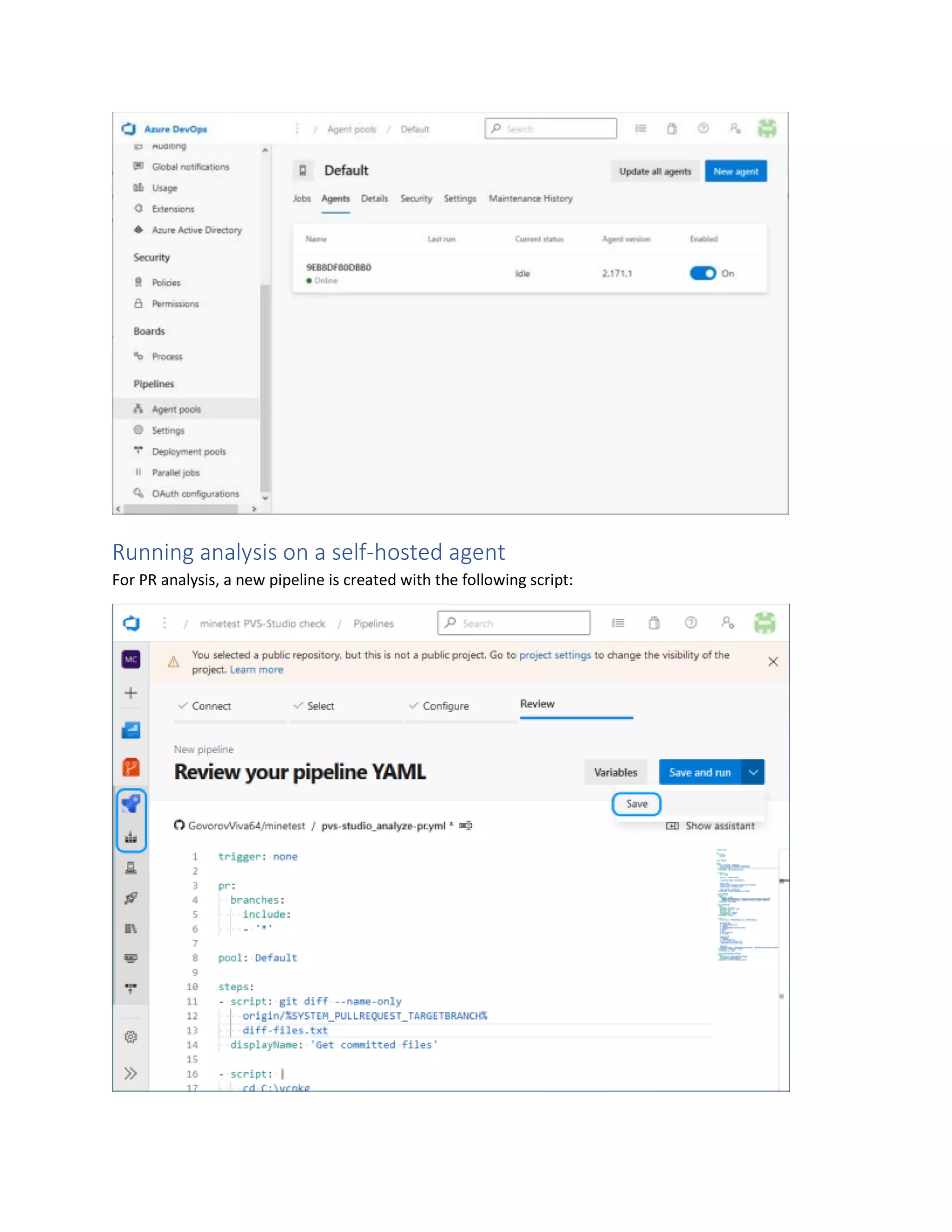Toggle the Enabled switch for agent 9EB8DF80DBB0
The width and height of the screenshot is (952, 1232).
click(703, 273)
